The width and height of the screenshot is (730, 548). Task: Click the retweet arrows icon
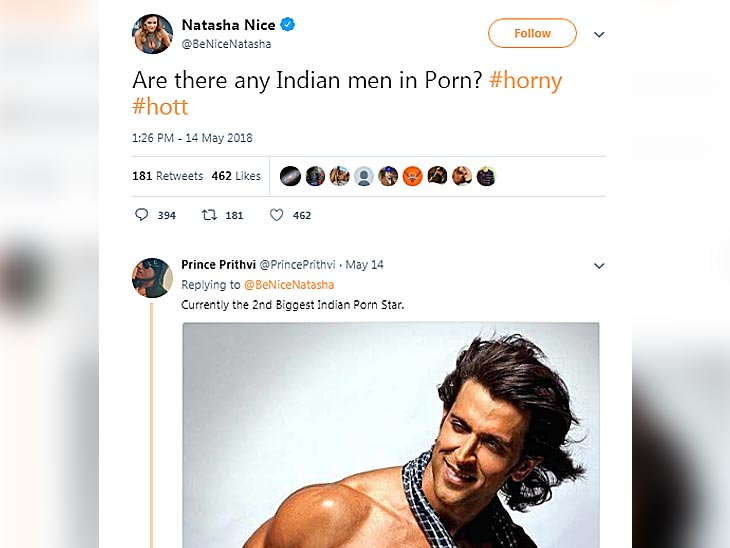click(209, 215)
